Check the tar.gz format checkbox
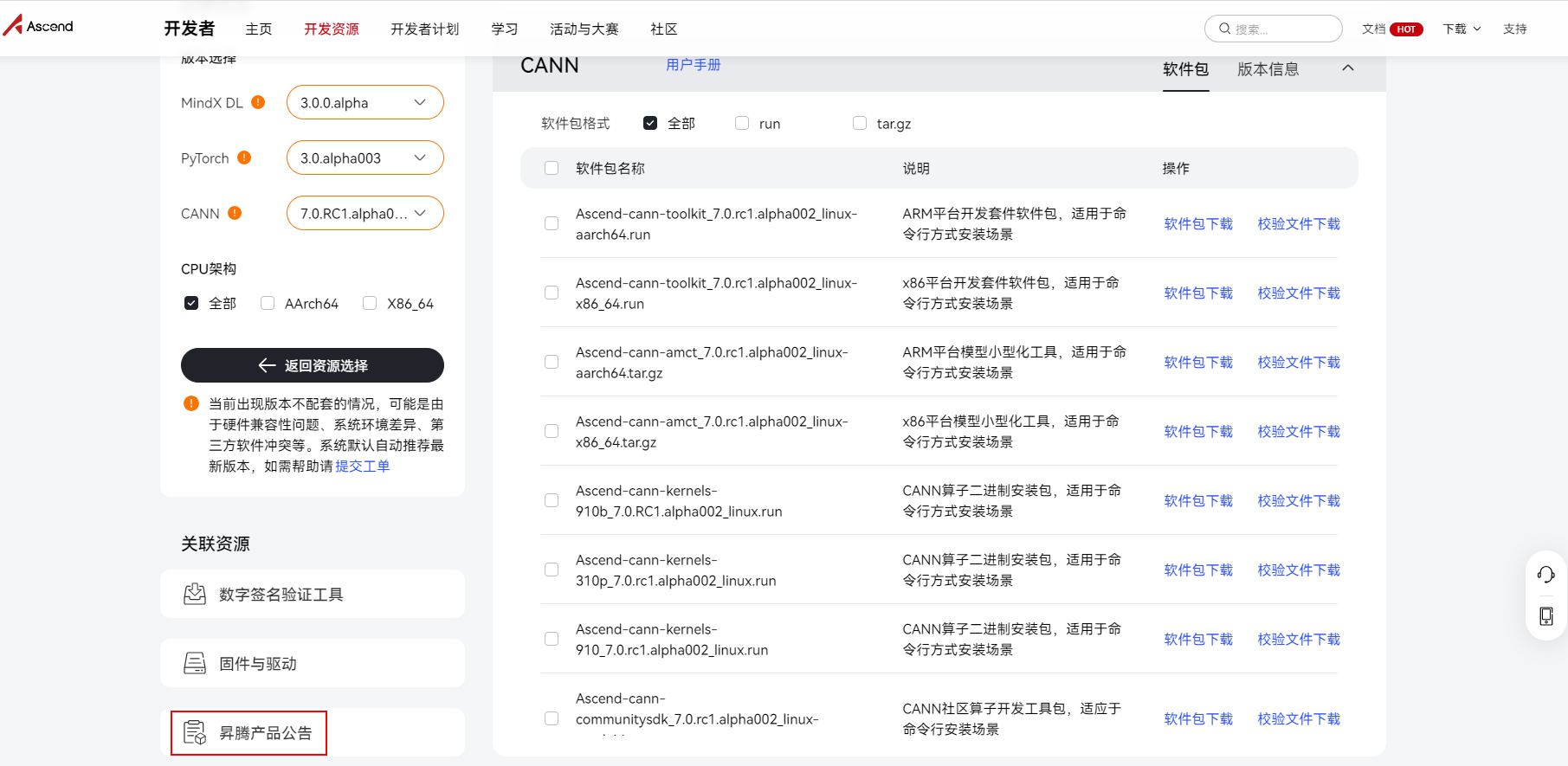This screenshot has width=1568, height=766. click(x=860, y=123)
